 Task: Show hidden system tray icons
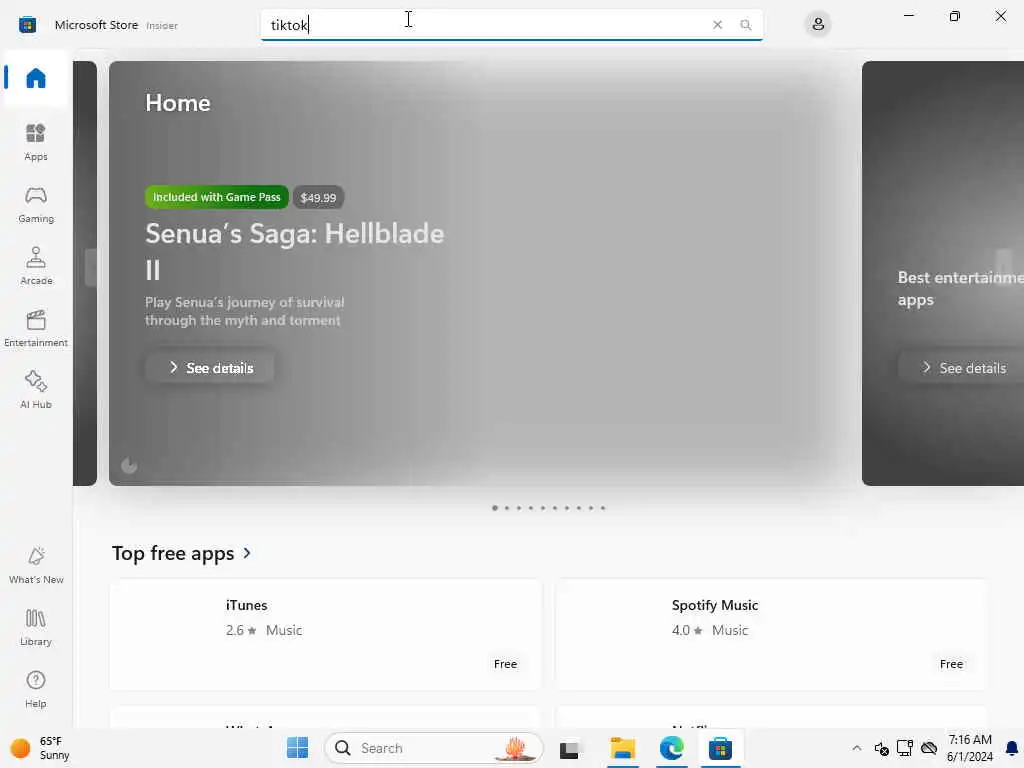(x=857, y=748)
